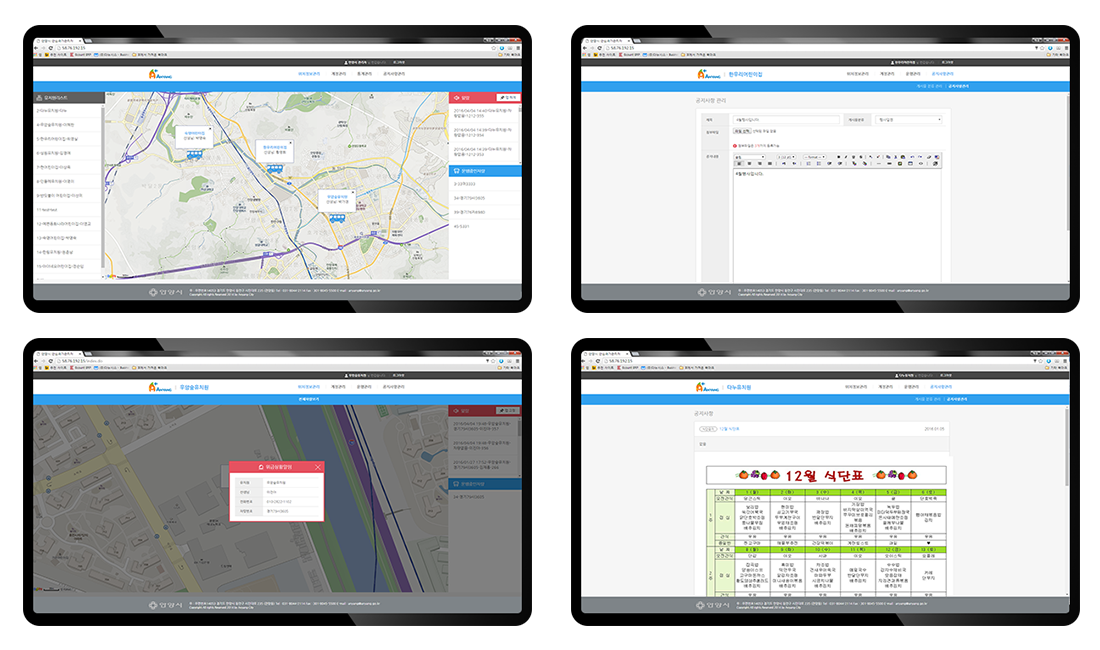Open 통계관리 in the map screen's navigation menu

point(366,74)
